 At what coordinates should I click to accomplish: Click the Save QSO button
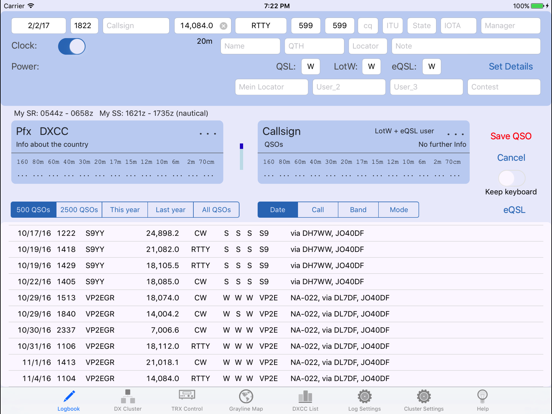coord(511,136)
